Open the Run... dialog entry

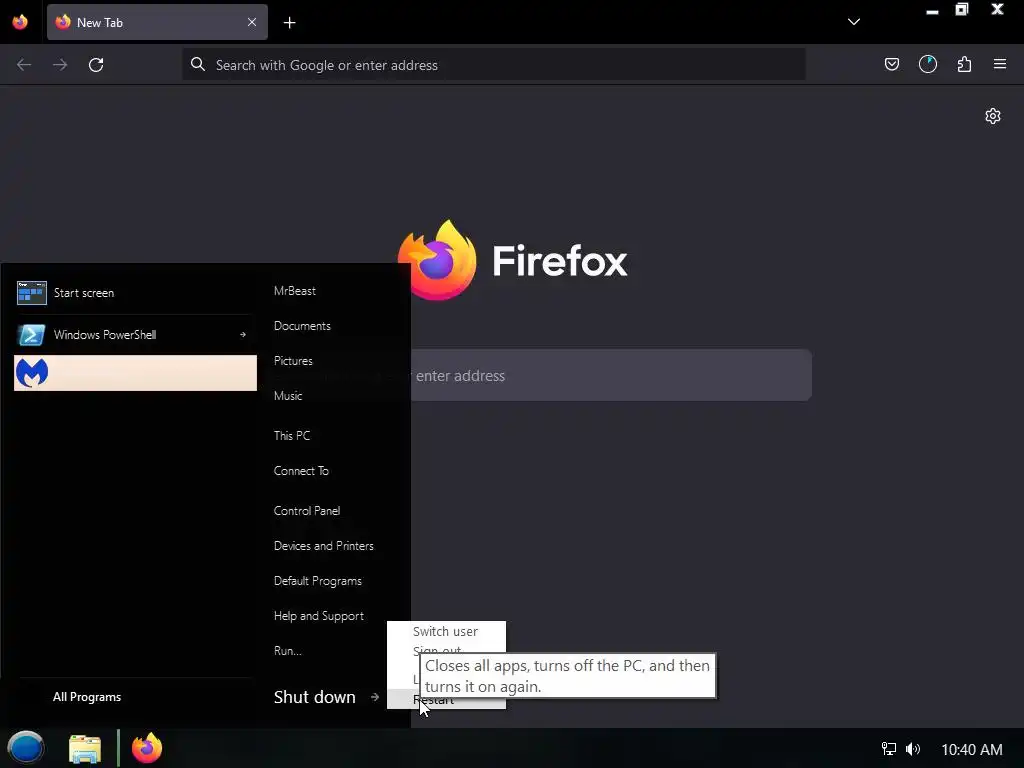[x=287, y=650]
